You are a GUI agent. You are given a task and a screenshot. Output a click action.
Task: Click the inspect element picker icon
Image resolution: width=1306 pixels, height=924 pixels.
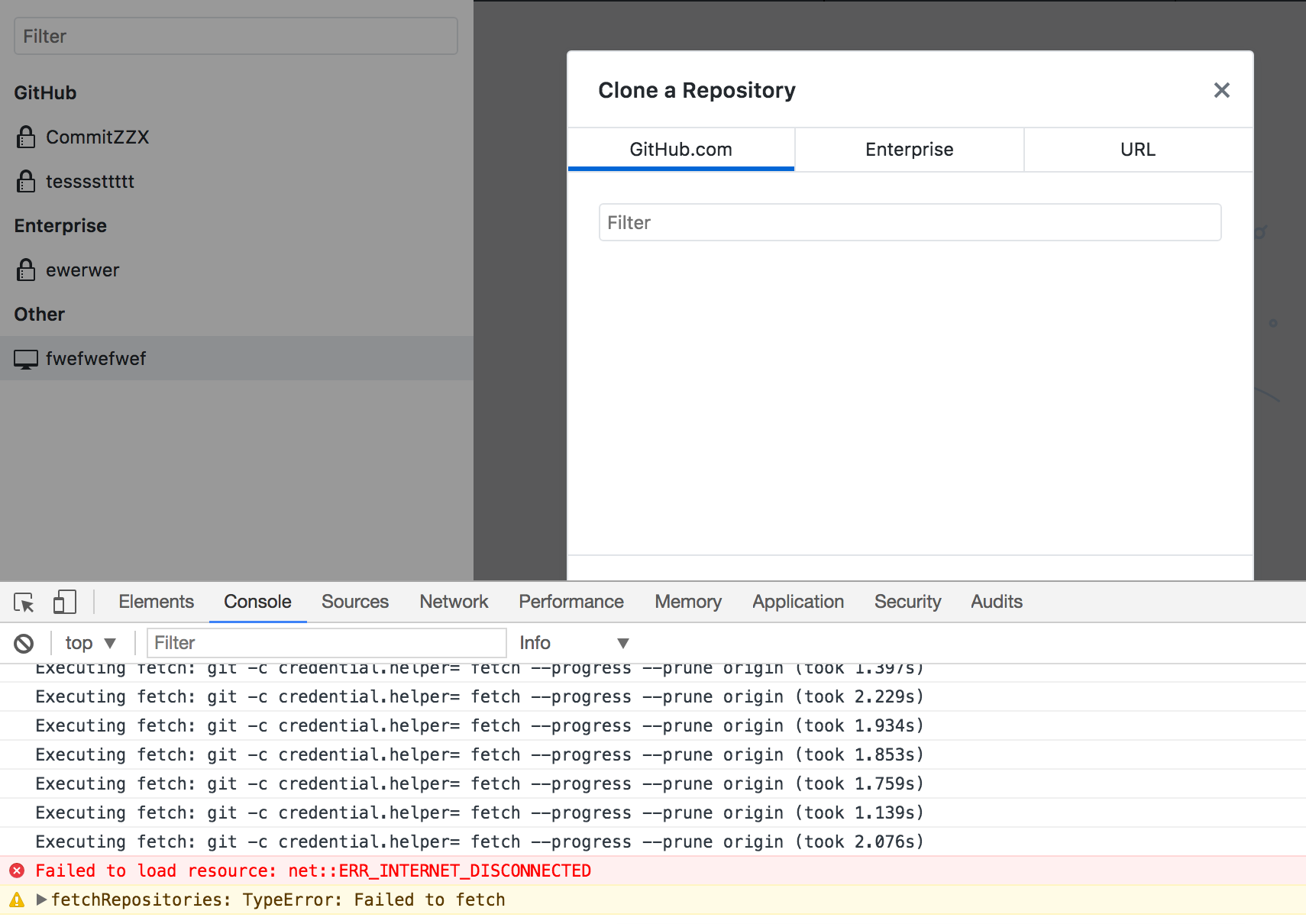tap(24, 603)
